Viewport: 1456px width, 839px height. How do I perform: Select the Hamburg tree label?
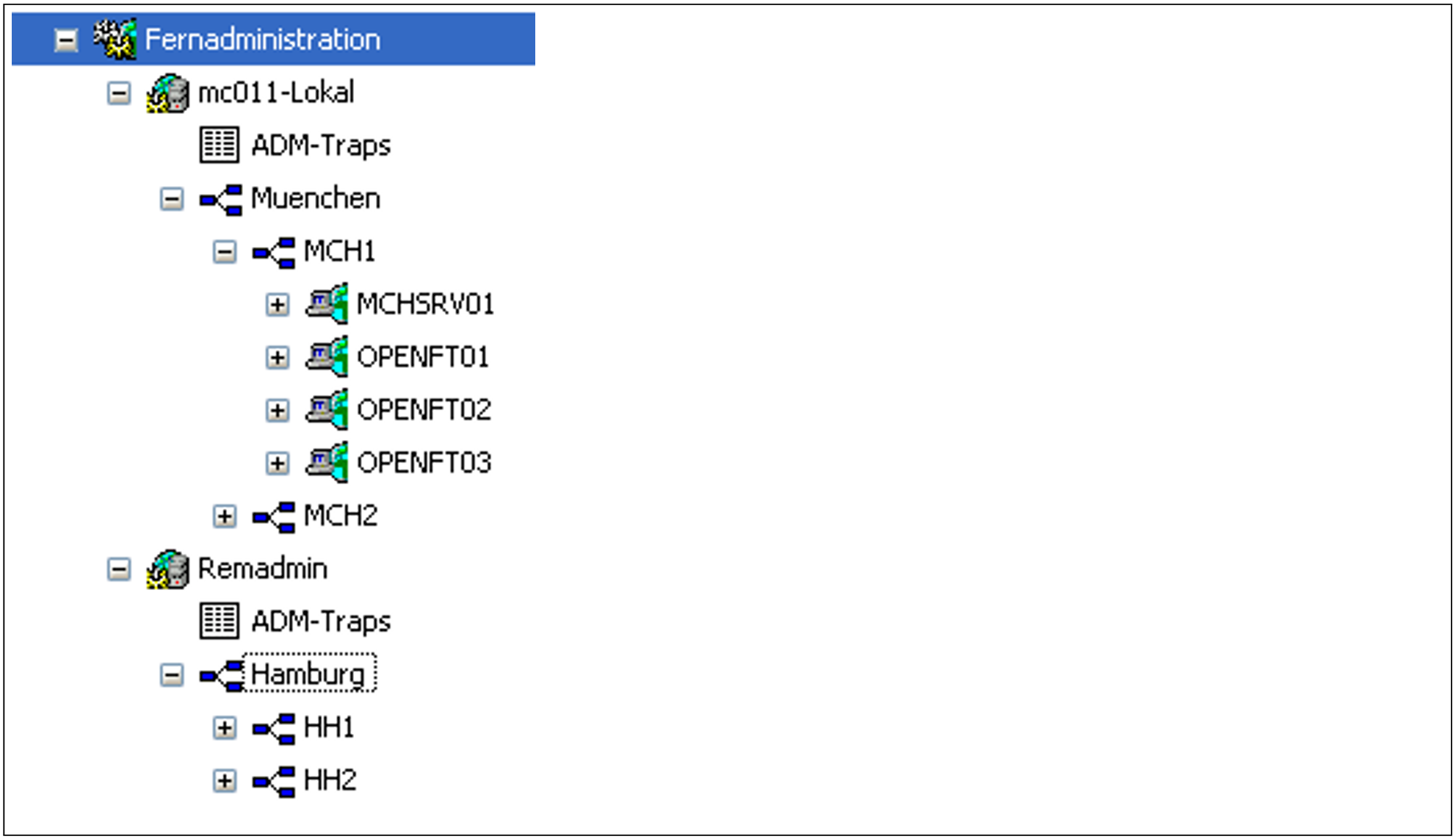[x=308, y=674]
